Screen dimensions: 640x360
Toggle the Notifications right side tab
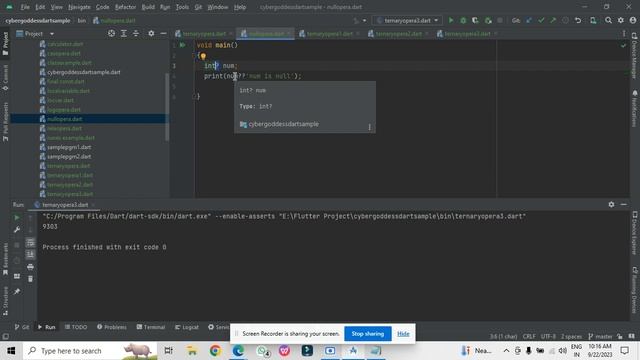634,109
